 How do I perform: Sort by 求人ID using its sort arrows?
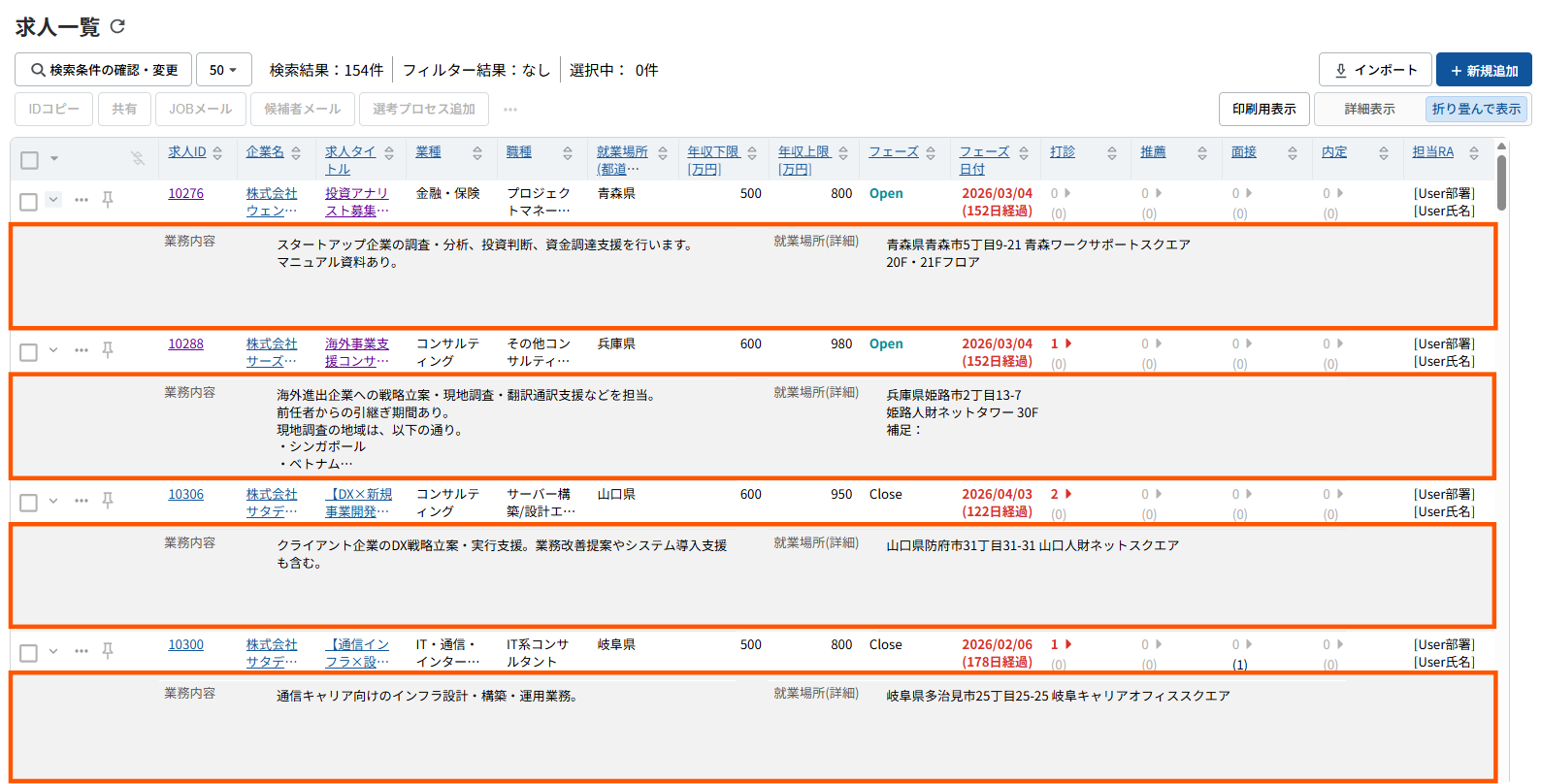(x=217, y=152)
